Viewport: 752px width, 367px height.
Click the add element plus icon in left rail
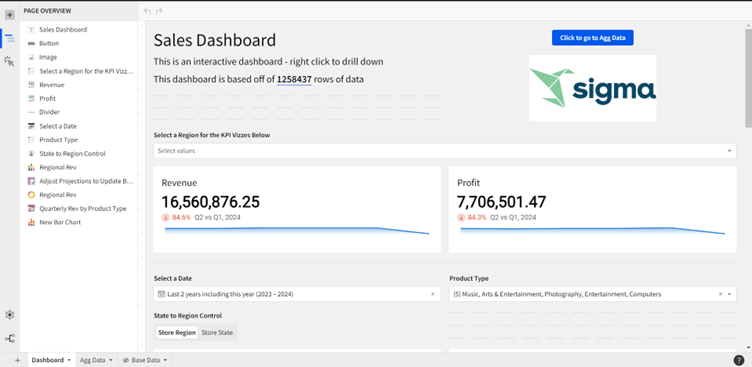point(10,15)
